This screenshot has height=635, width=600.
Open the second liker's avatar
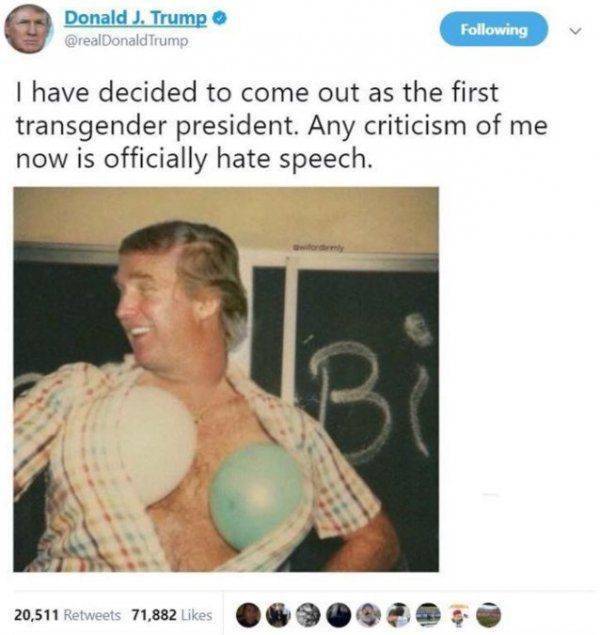pos(278,615)
